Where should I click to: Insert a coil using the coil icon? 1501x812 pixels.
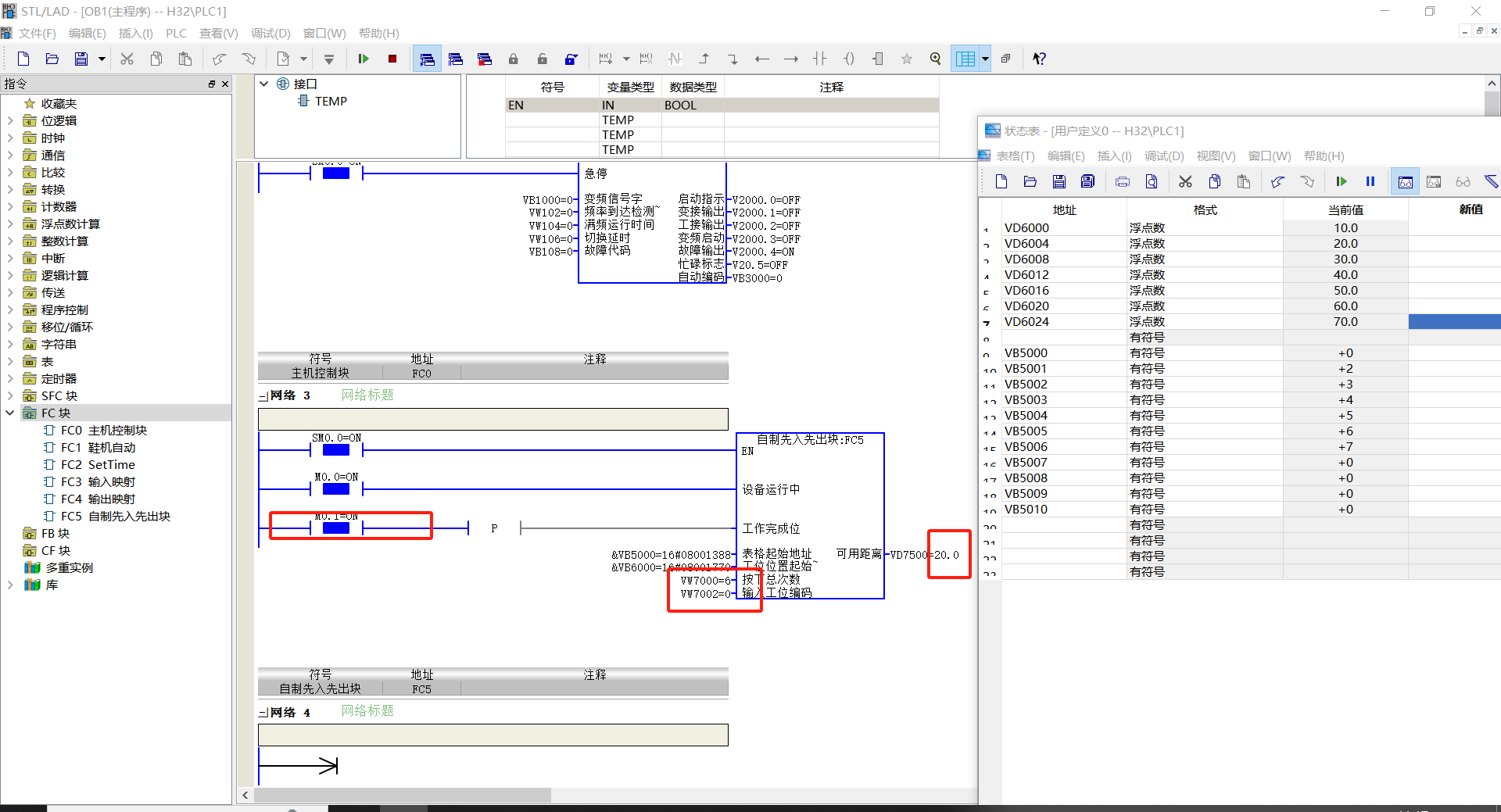[849, 59]
